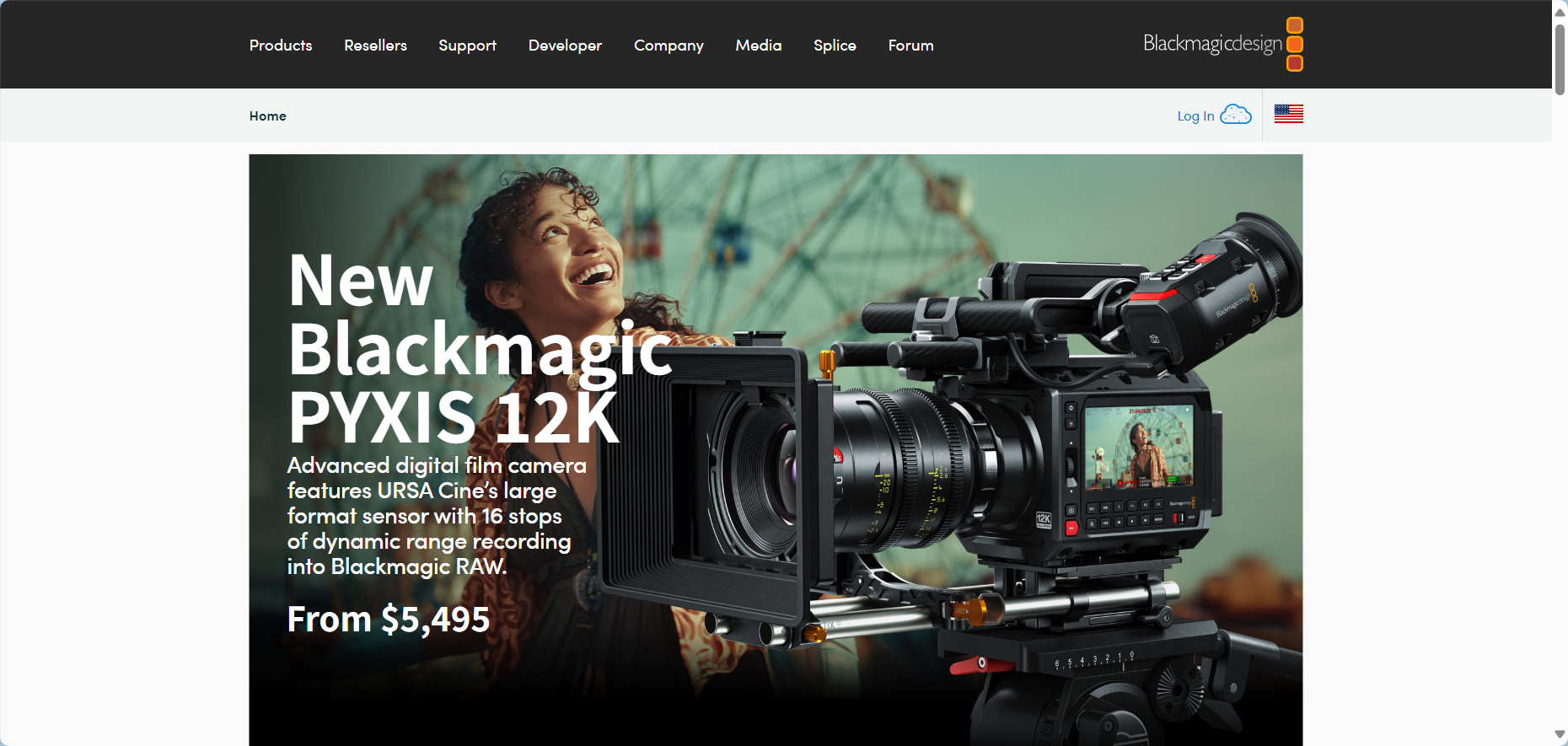The height and width of the screenshot is (746, 1568).
Task: Open the Developer section
Action: (x=565, y=46)
